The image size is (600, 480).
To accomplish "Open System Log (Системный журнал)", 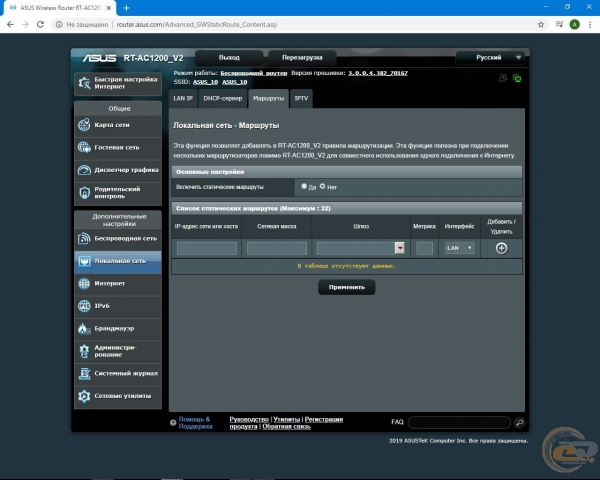I will (118, 374).
